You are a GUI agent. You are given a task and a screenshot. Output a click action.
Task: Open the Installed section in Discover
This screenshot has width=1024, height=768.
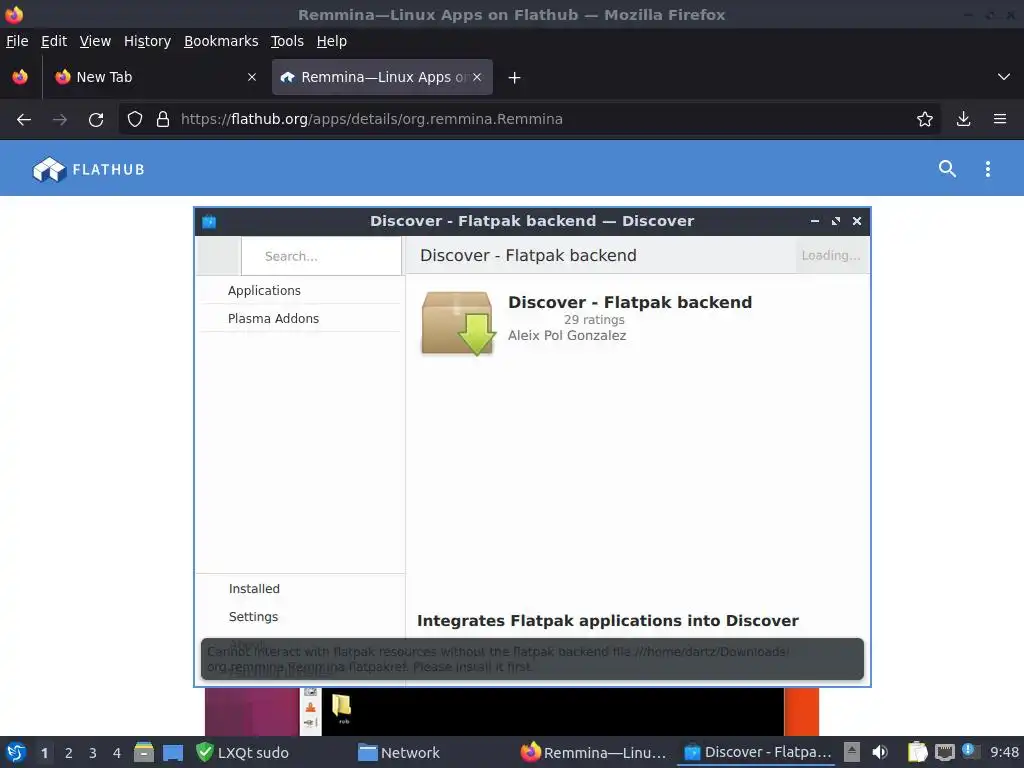click(x=300, y=588)
